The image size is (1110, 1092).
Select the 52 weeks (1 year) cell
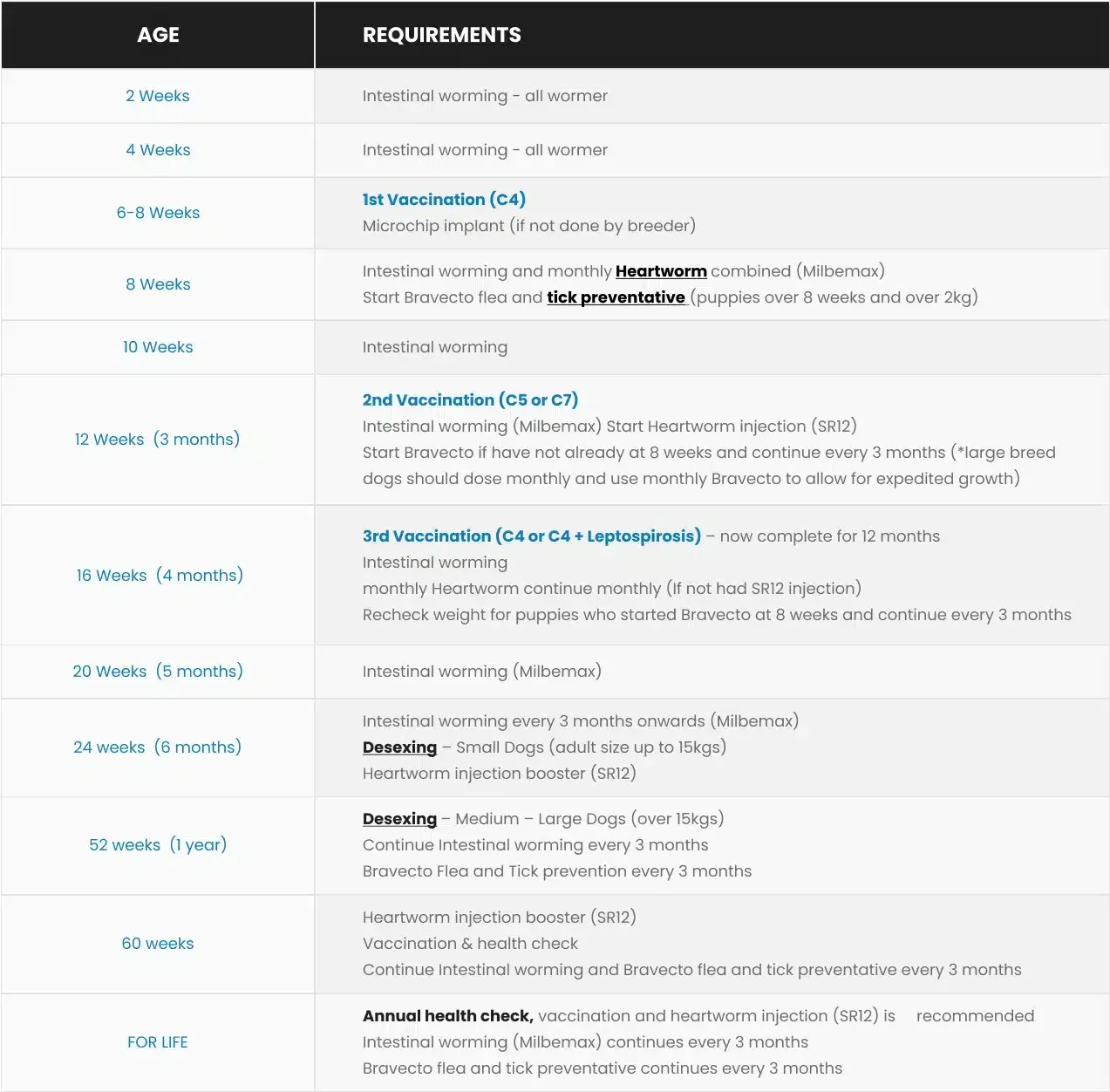158,845
